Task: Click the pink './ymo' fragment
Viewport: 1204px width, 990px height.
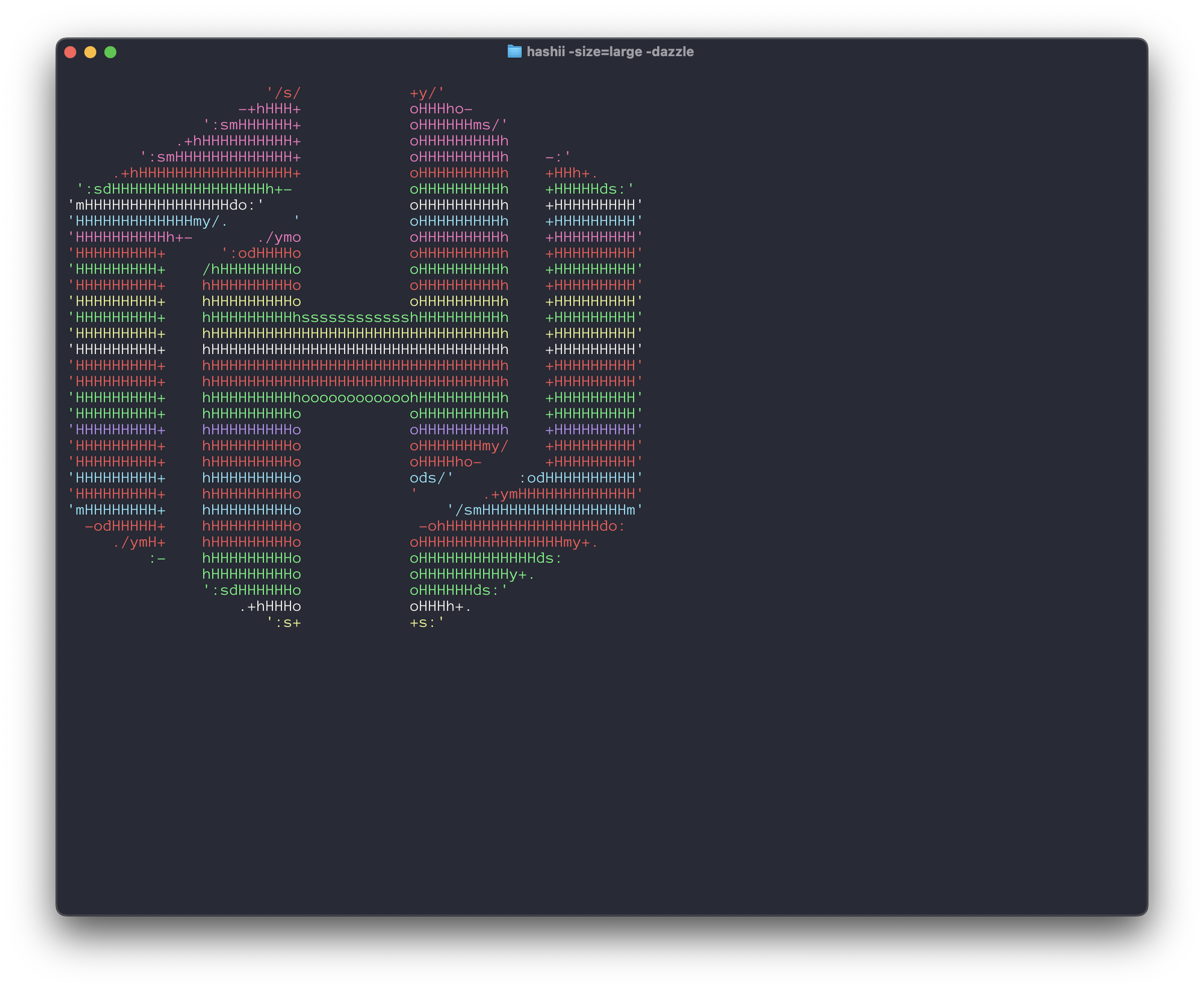Action: click(x=280, y=237)
